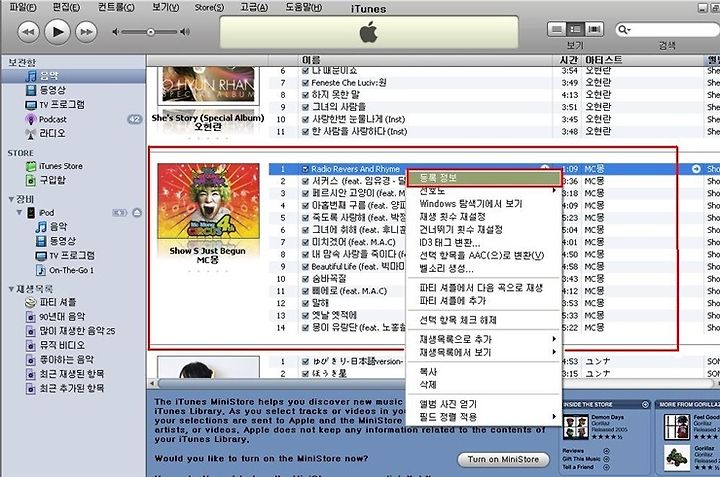Viewport: 720px width, 477px height.
Task: Expand 필드 정렬 적용 submenu
Action: [x=554, y=417]
